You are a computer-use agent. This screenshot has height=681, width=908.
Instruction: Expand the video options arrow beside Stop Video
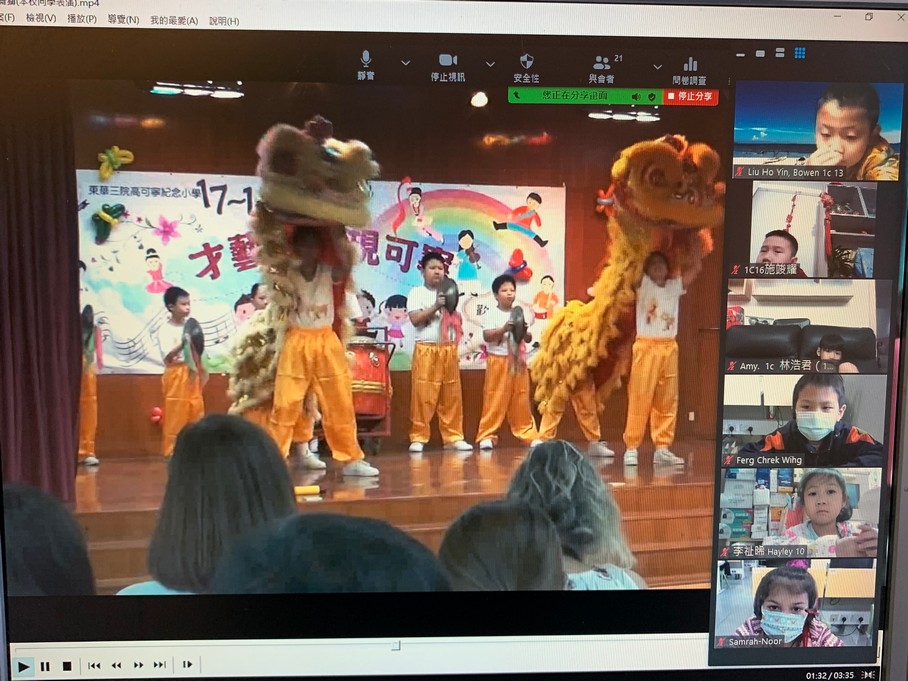click(x=490, y=64)
